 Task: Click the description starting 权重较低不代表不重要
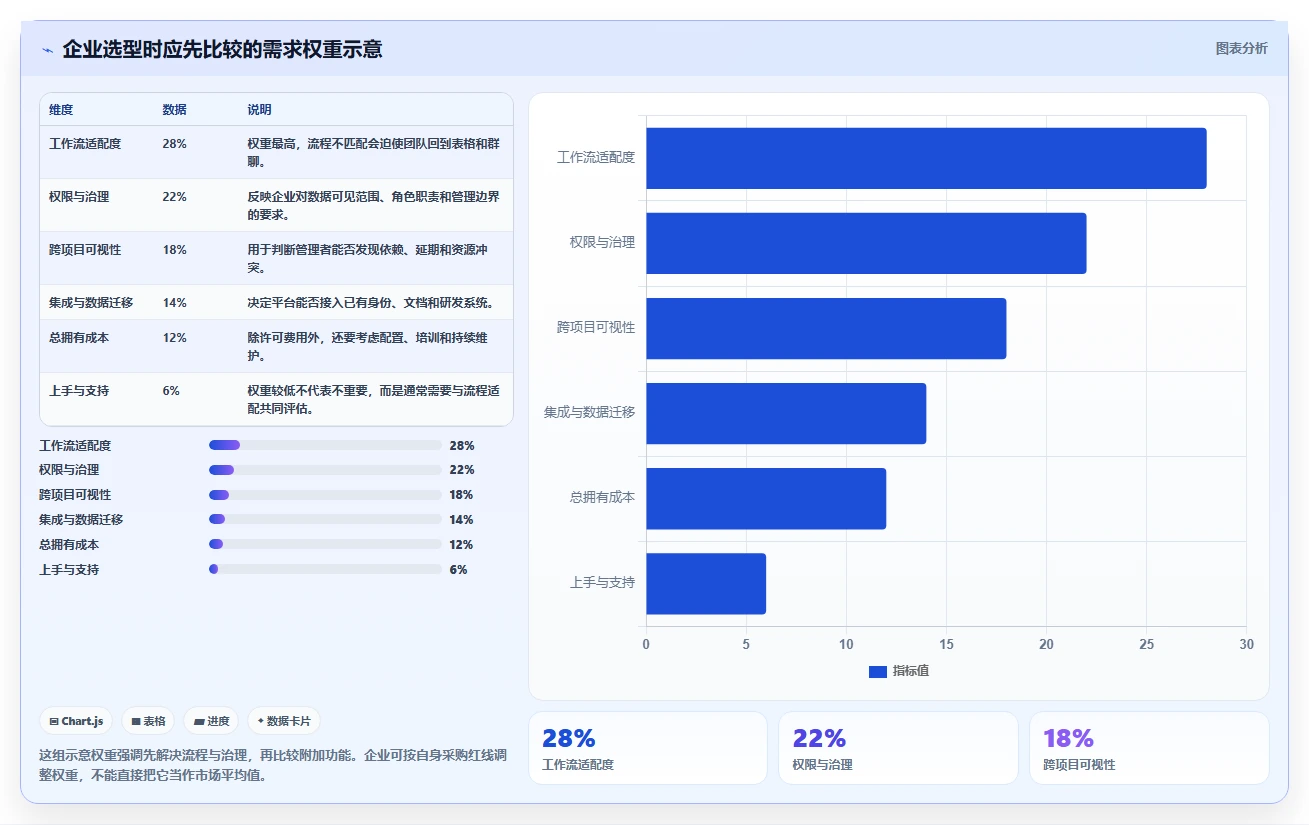(374, 400)
